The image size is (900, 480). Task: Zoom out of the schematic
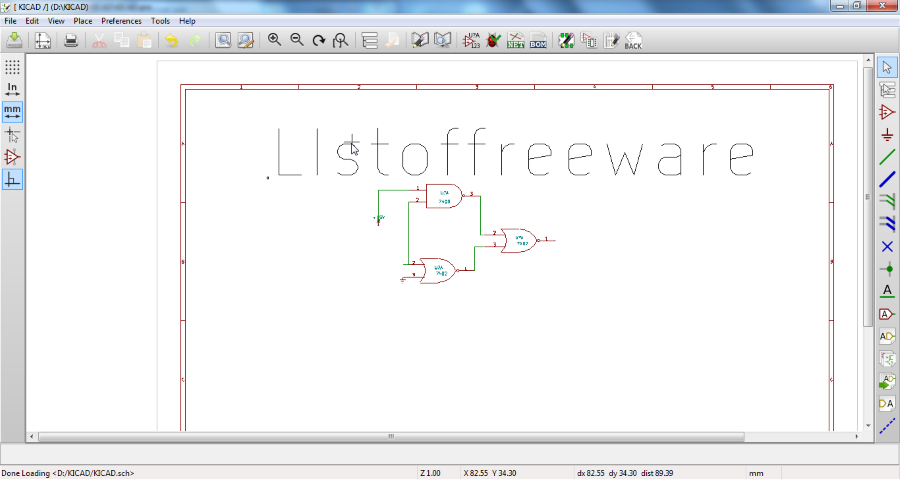[297, 40]
